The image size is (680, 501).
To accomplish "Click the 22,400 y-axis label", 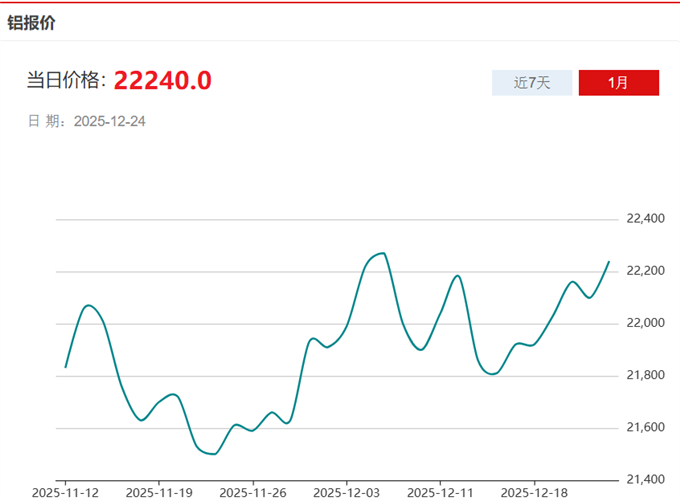I will [645, 219].
